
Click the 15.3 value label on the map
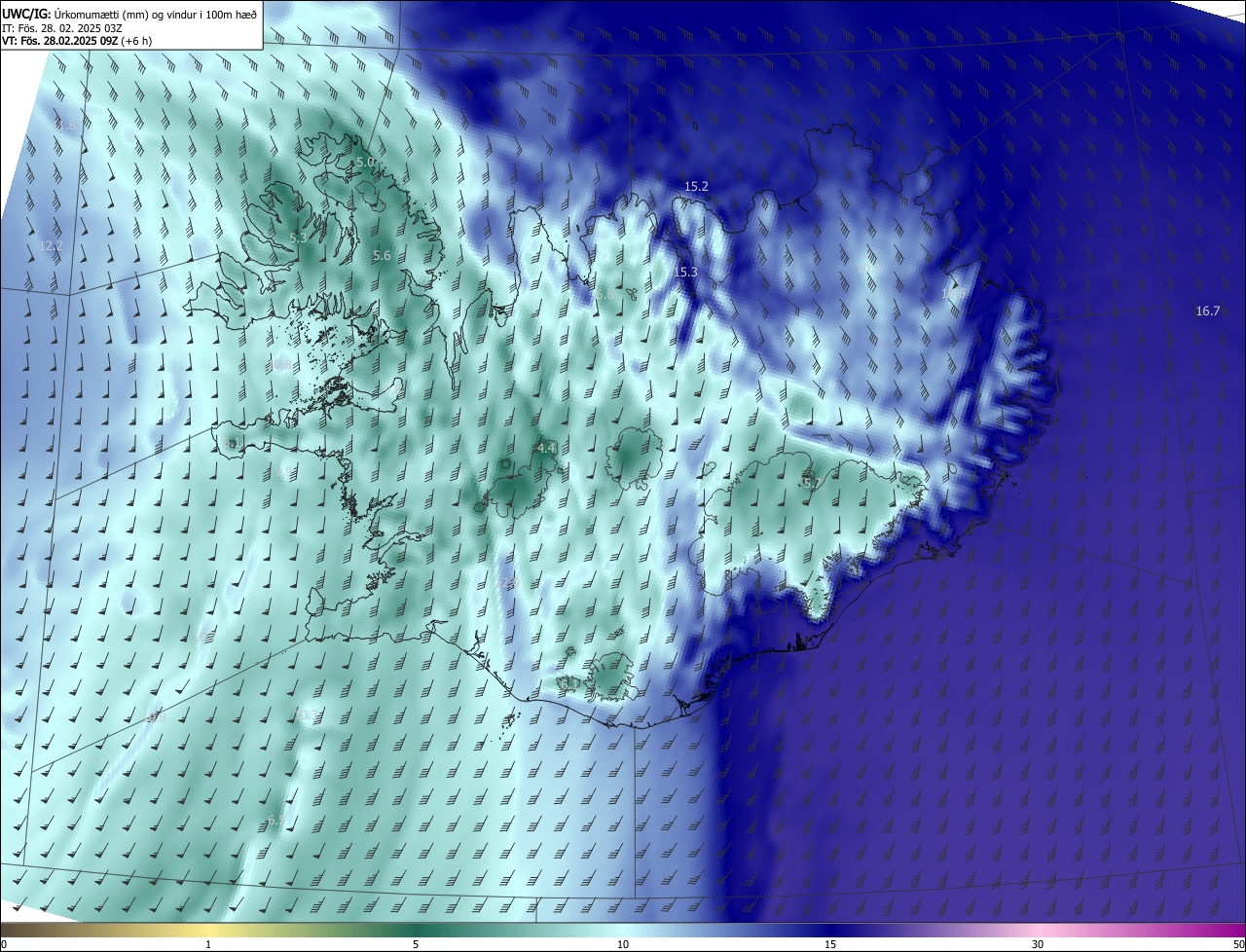[685, 272]
